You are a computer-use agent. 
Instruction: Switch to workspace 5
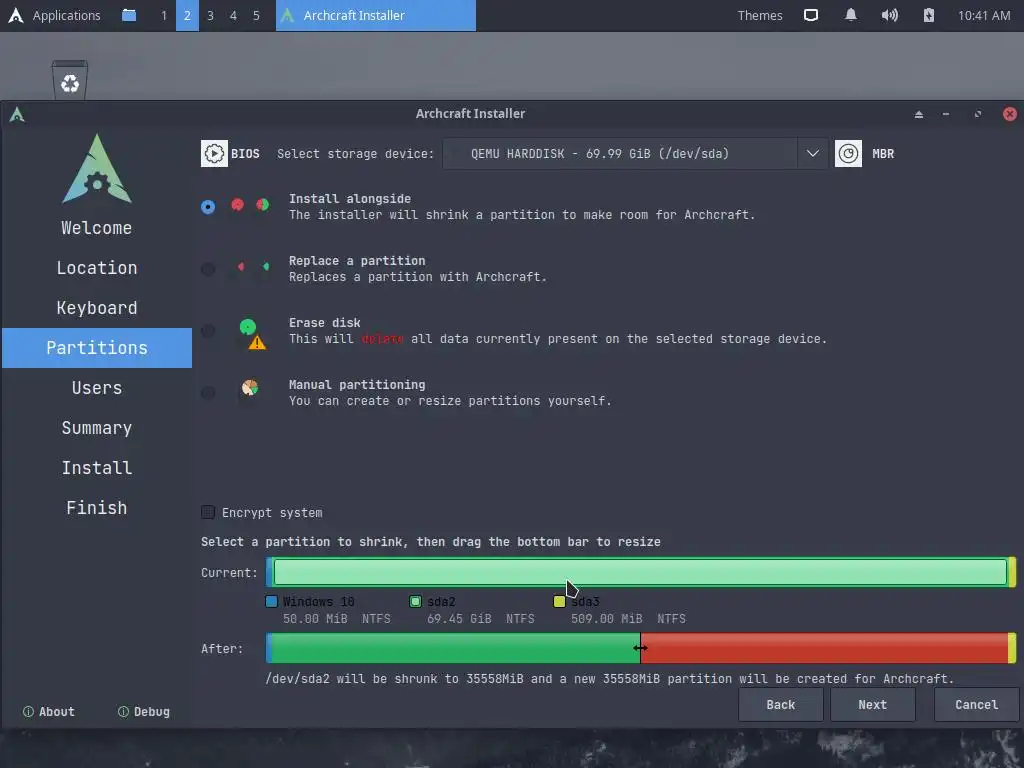point(256,15)
